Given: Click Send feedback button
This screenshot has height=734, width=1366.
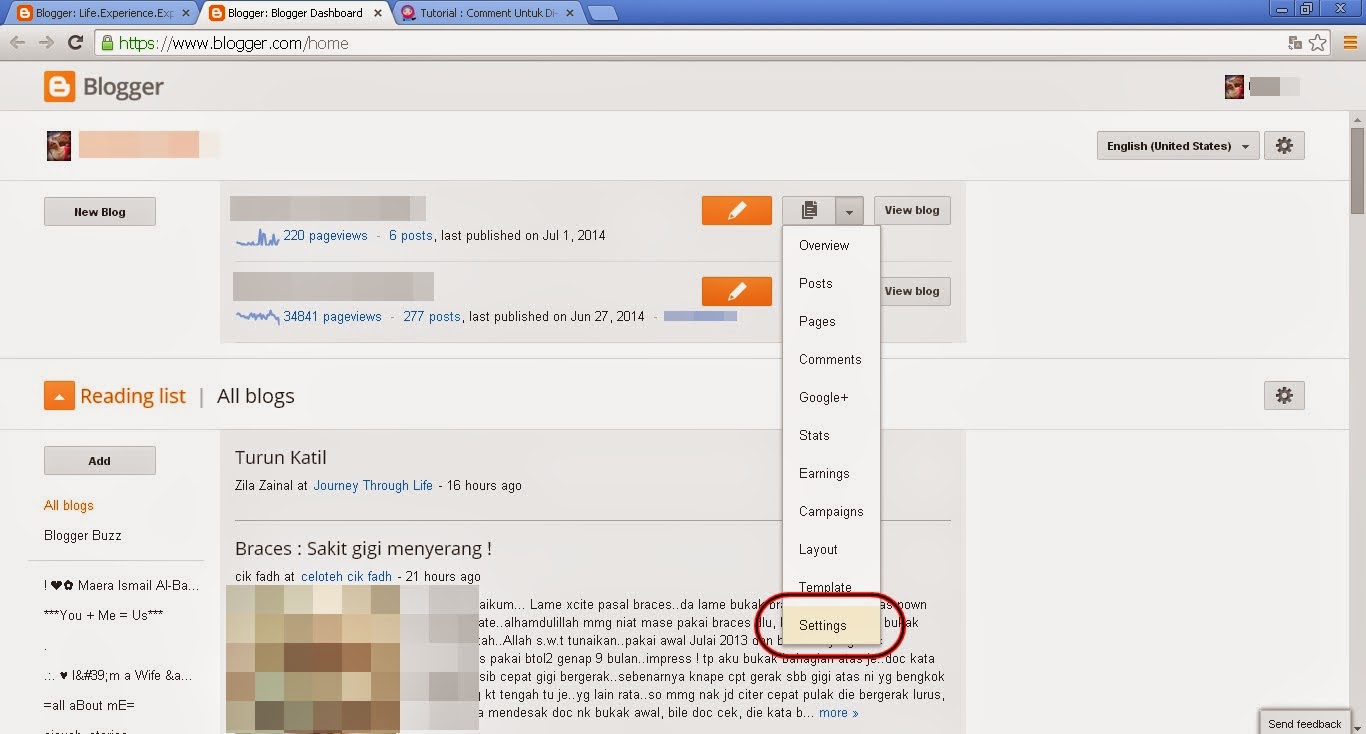Looking at the screenshot, I should tap(1304, 724).
